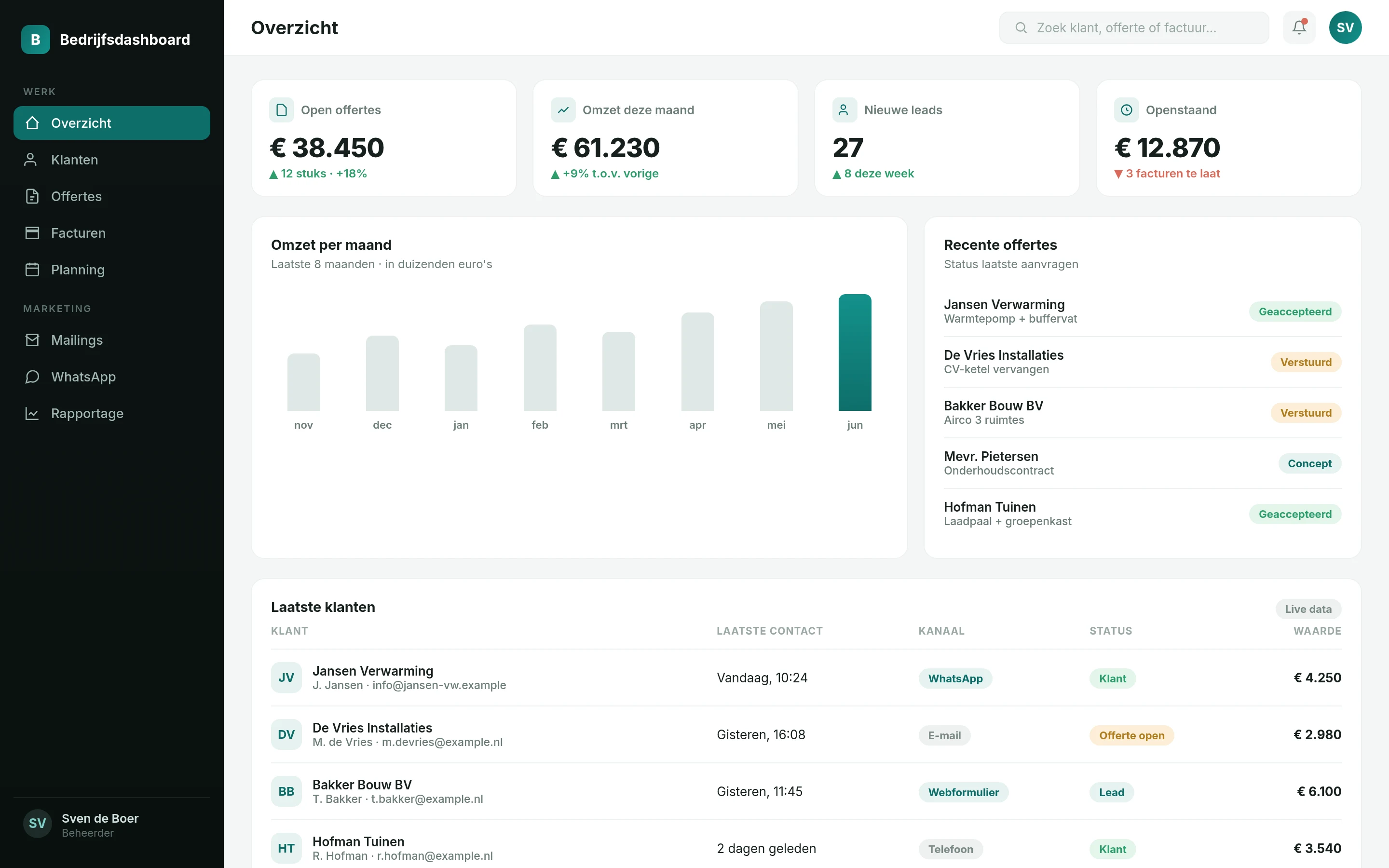
Task: Navigate to Facturen
Action: click(112, 233)
